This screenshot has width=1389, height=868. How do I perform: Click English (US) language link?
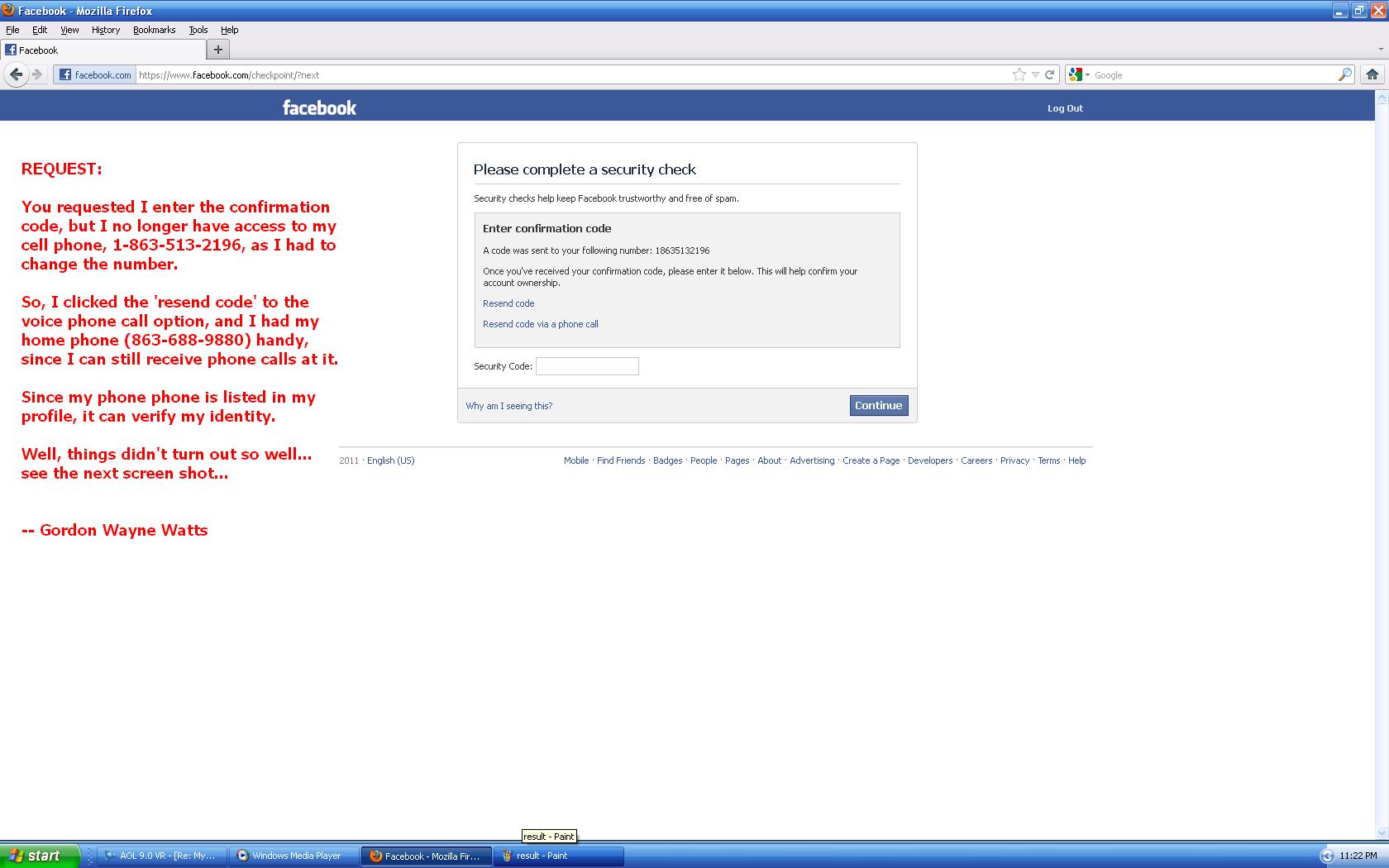391,460
